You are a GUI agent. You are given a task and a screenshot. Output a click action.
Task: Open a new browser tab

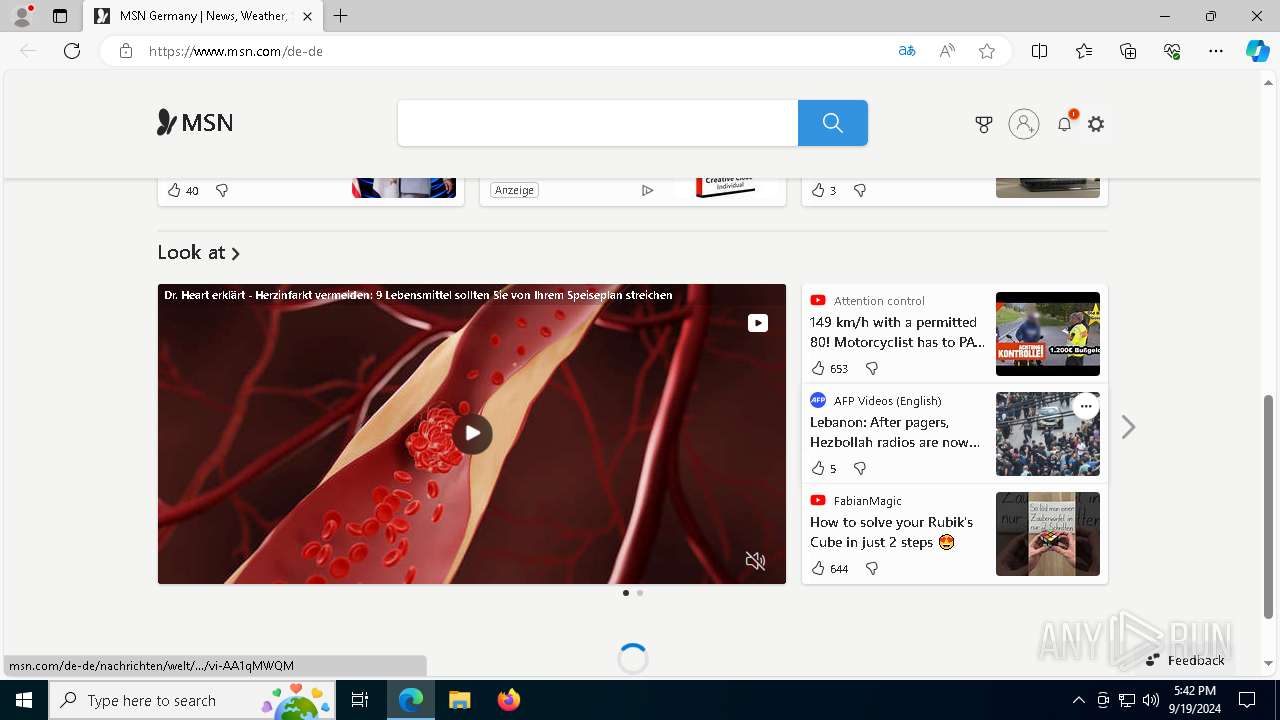[x=341, y=16]
